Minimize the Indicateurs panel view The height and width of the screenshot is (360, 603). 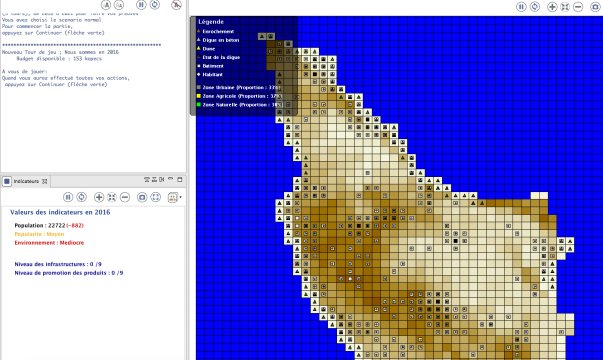pyautogui.click(x=170, y=180)
